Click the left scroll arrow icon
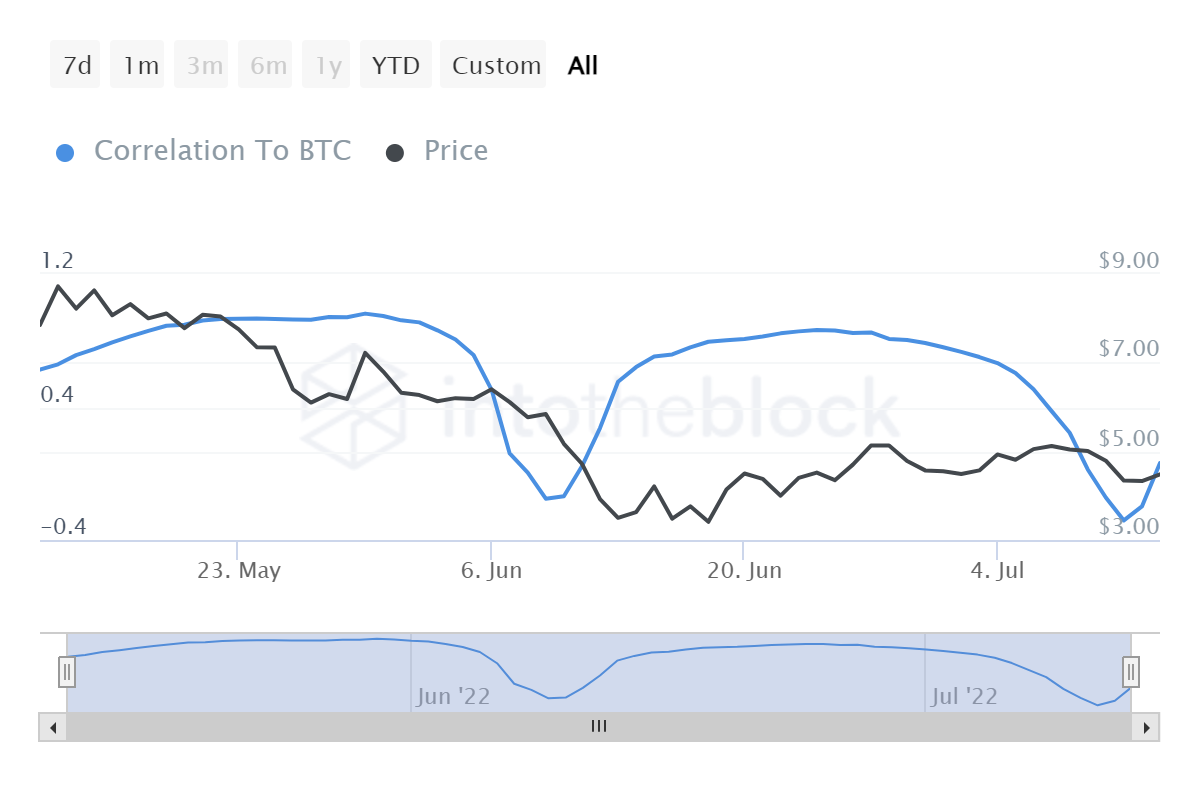This screenshot has width=1200, height=800. point(53,727)
